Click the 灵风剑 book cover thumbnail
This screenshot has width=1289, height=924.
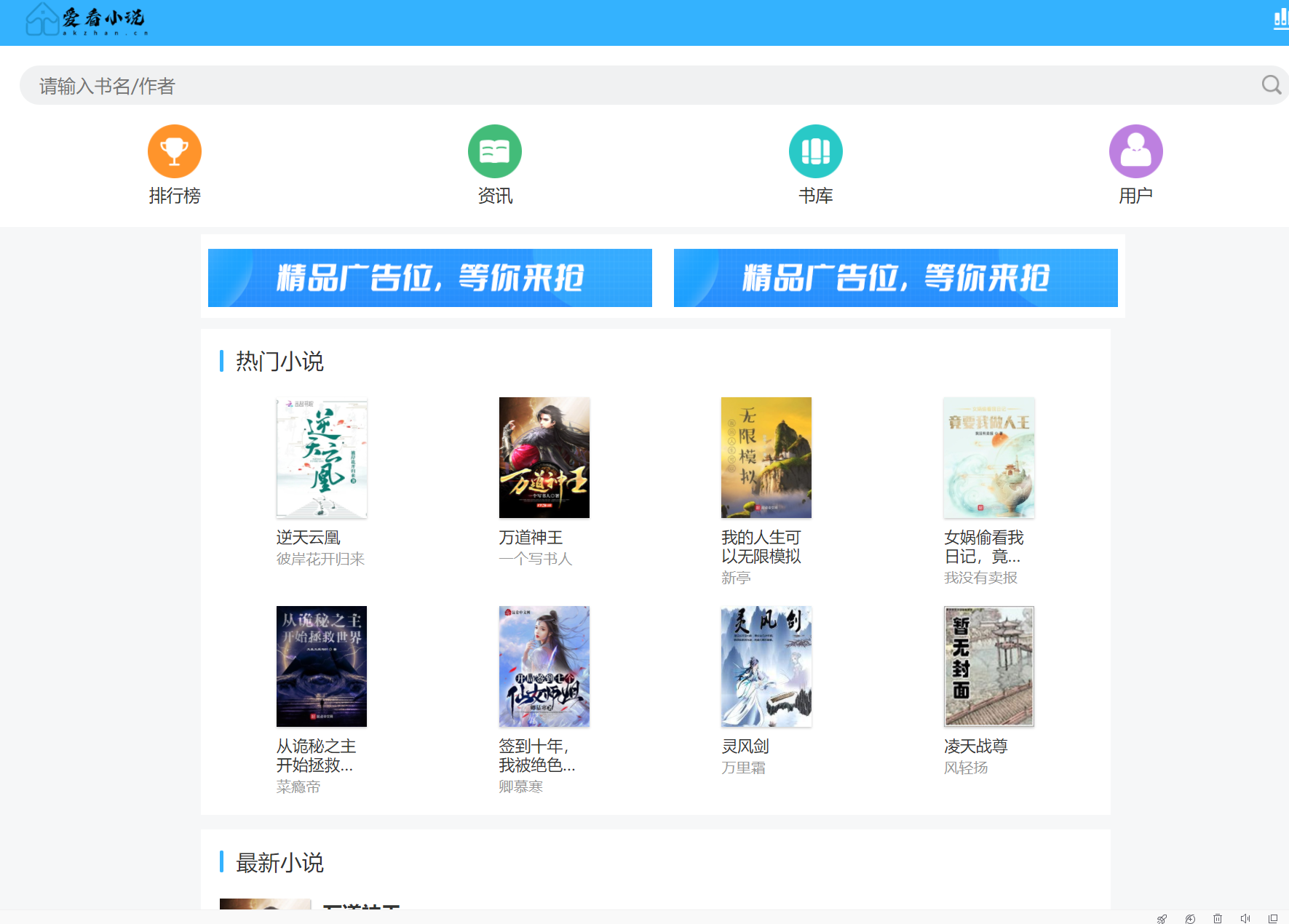766,666
